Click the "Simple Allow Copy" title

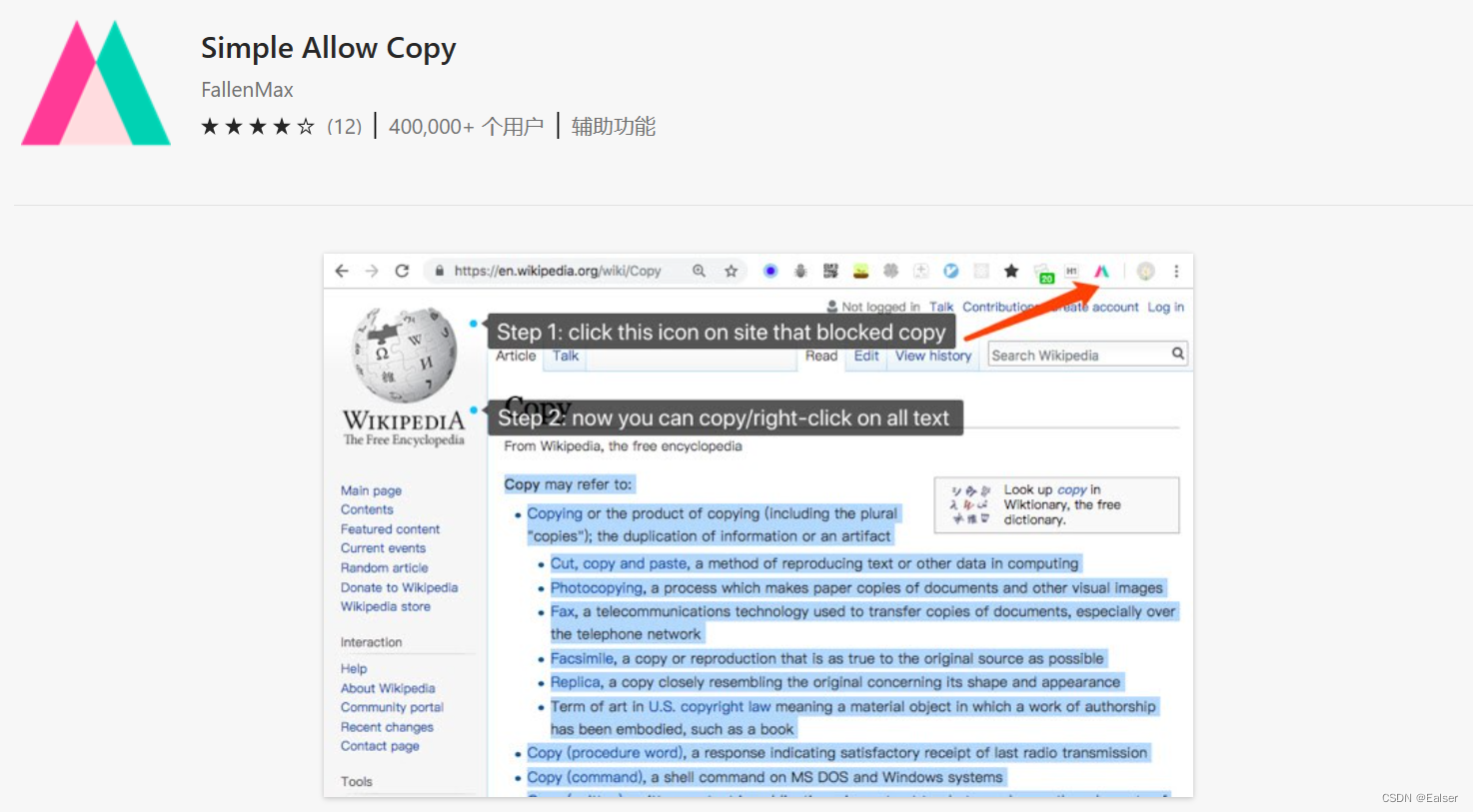tap(329, 48)
